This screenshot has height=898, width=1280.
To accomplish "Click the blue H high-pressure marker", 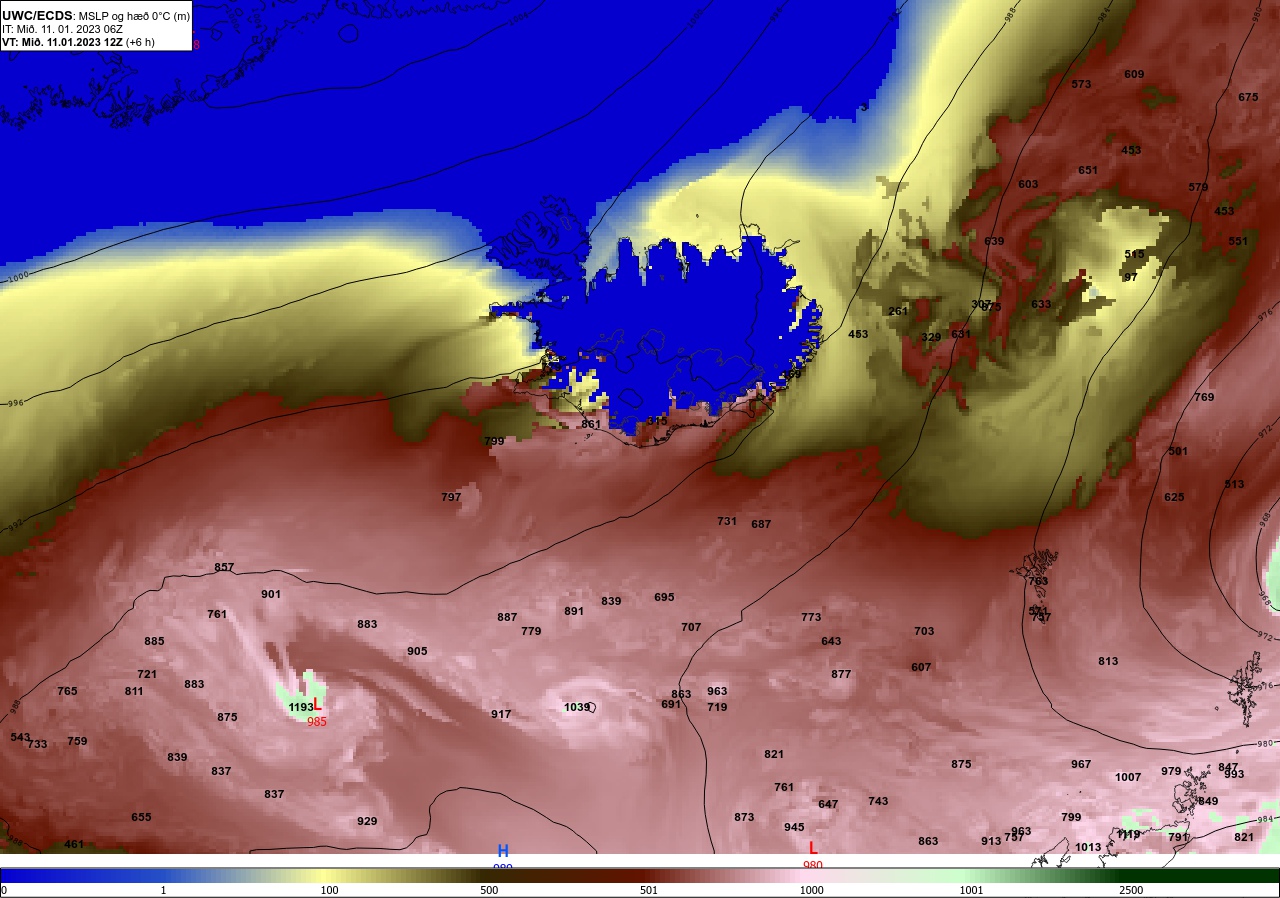I will click(x=503, y=851).
